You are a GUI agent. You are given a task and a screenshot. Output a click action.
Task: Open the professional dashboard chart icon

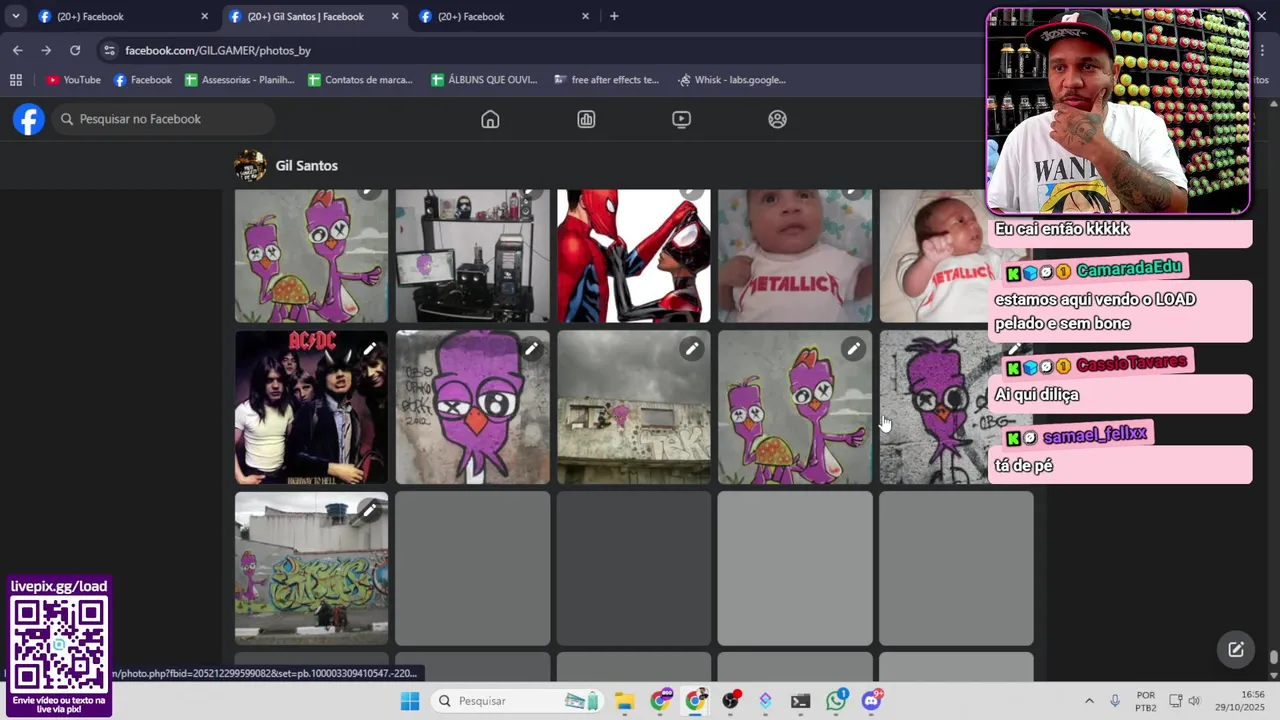click(586, 119)
